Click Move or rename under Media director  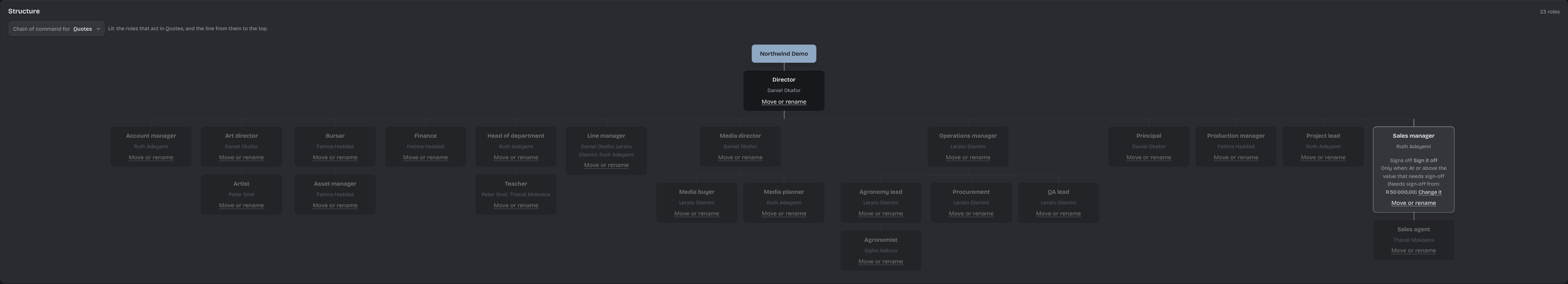[x=740, y=157]
